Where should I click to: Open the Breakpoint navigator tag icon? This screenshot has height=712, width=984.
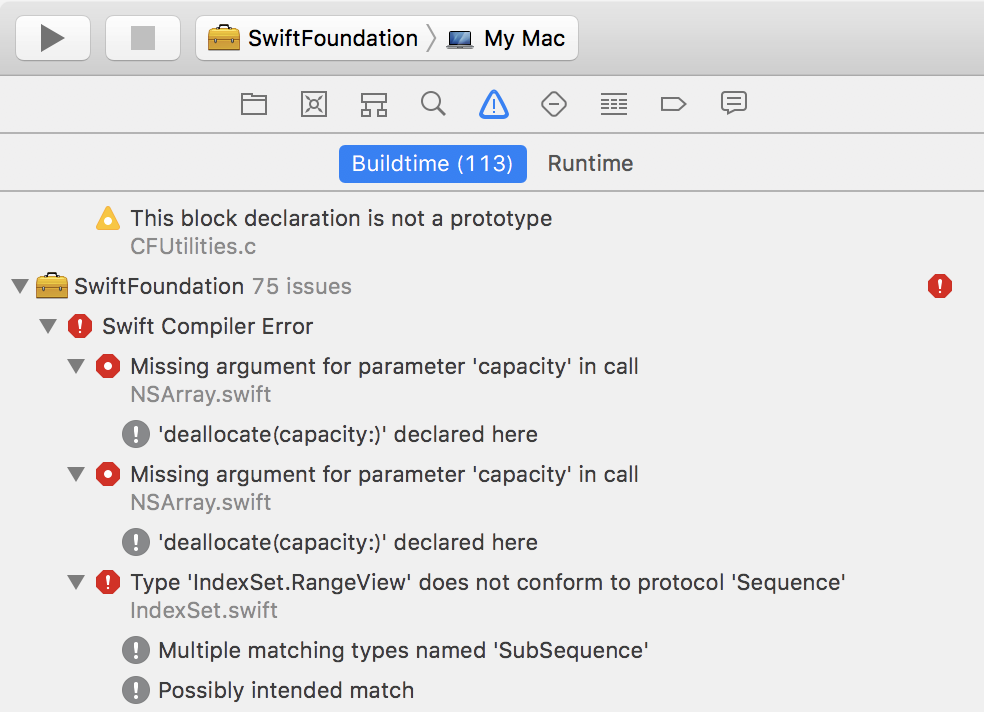pyautogui.click(x=673, y=104)
